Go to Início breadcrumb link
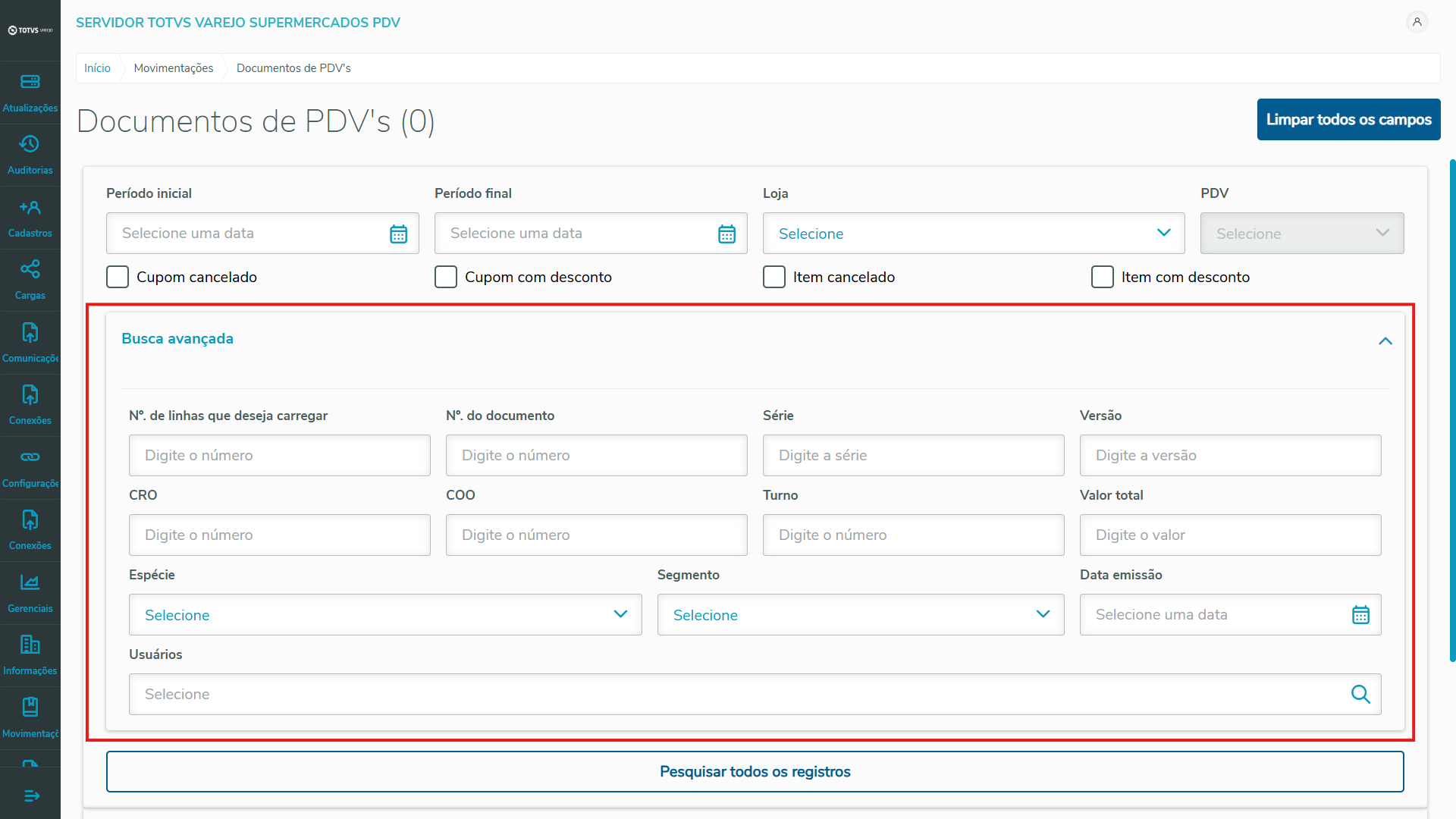The height and width of the screenshot is (819, 1456). [97, 68]
